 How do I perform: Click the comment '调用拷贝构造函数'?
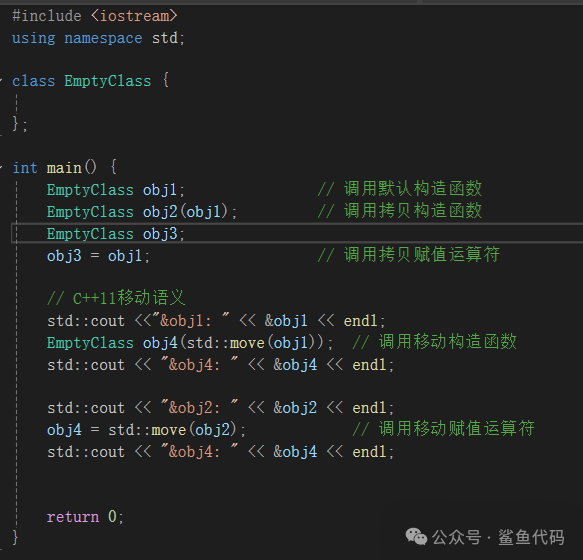[x=413, y=210]
